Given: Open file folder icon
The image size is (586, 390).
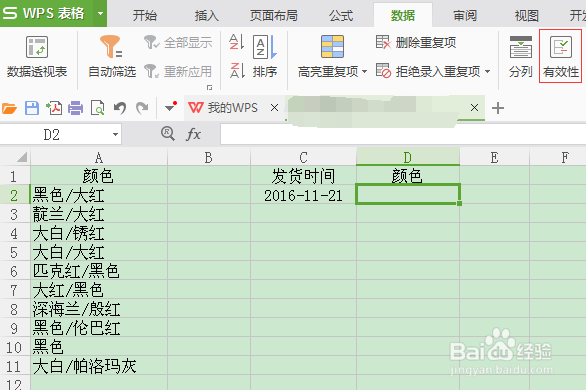Looking at the screenshot, I should pos(9,108).
